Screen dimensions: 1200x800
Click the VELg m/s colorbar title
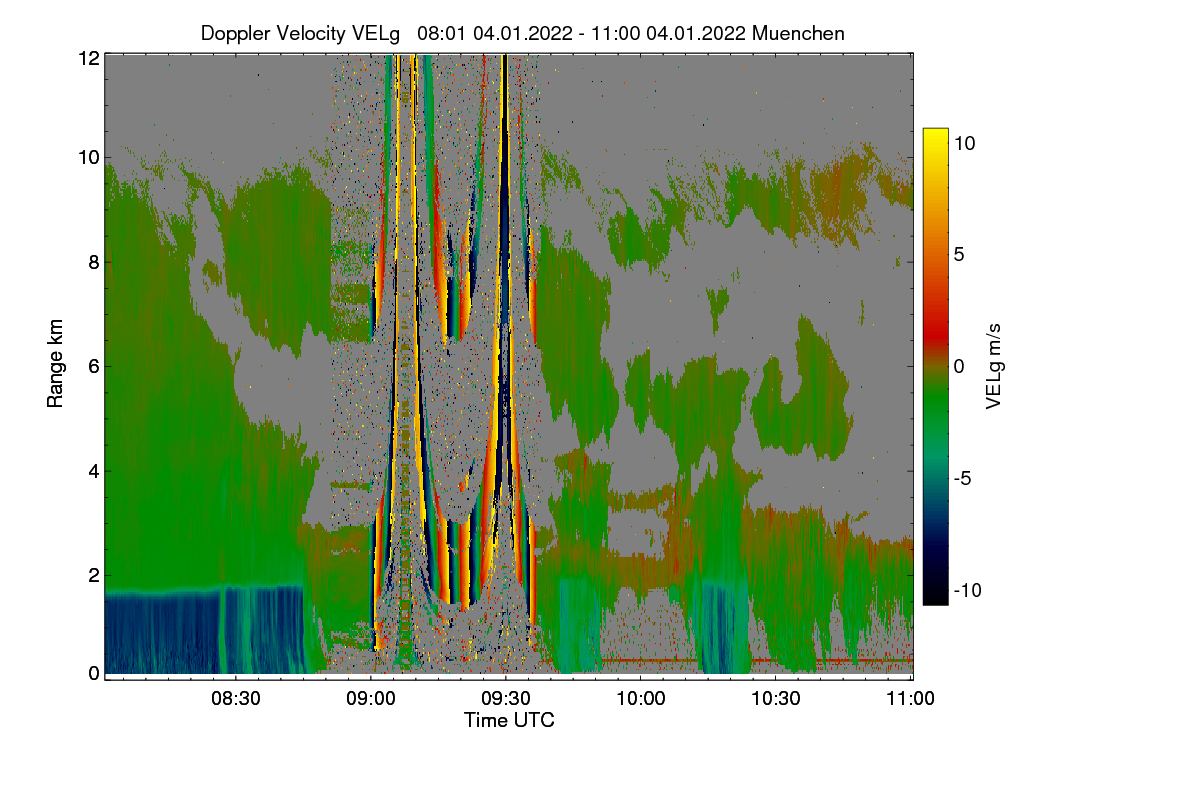pyautogui.click(x=994, y=366)
